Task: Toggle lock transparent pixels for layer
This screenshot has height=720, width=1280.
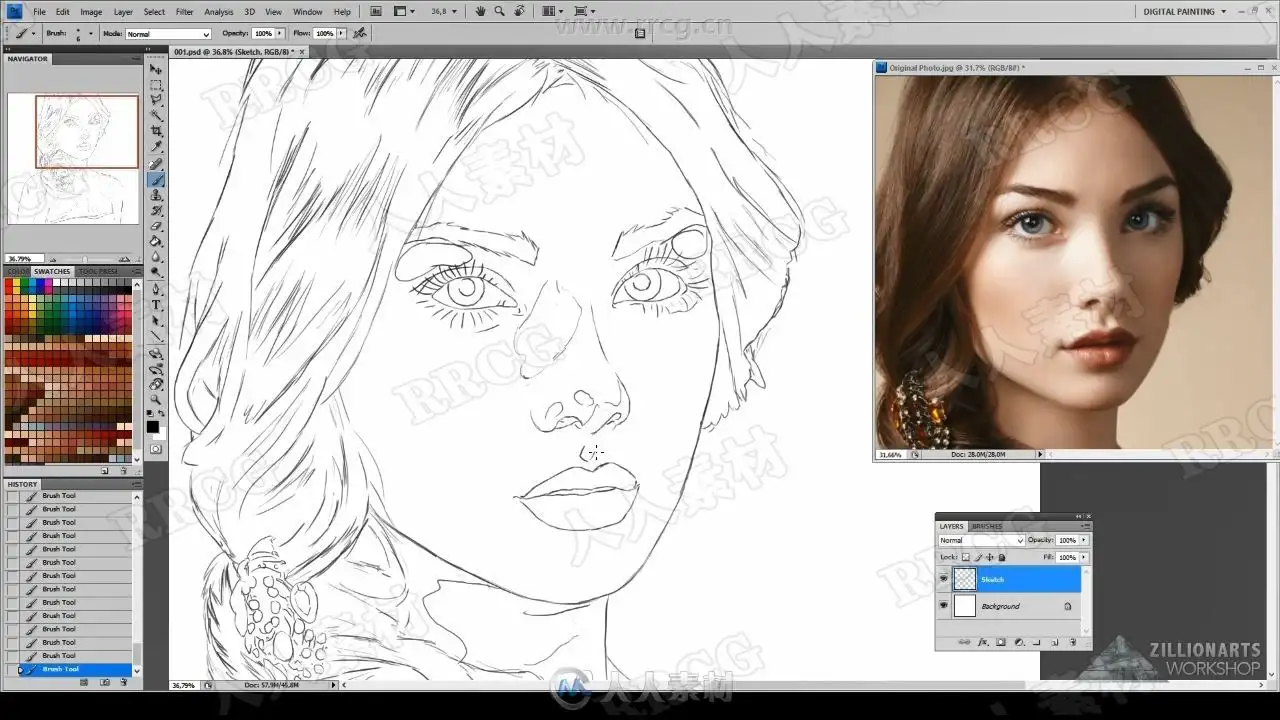Action: pos(965,557)
